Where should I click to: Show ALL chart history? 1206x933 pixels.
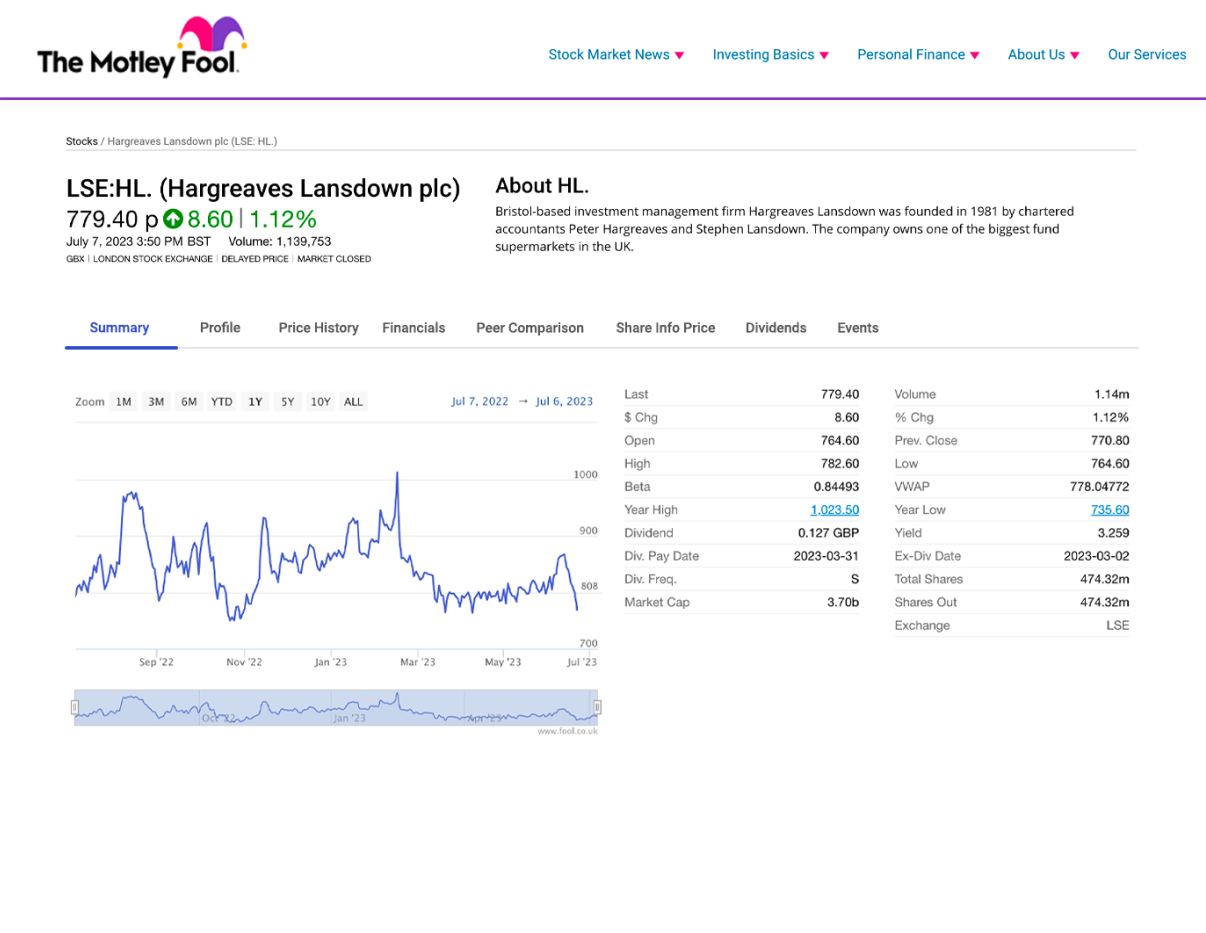click(353, 402)
